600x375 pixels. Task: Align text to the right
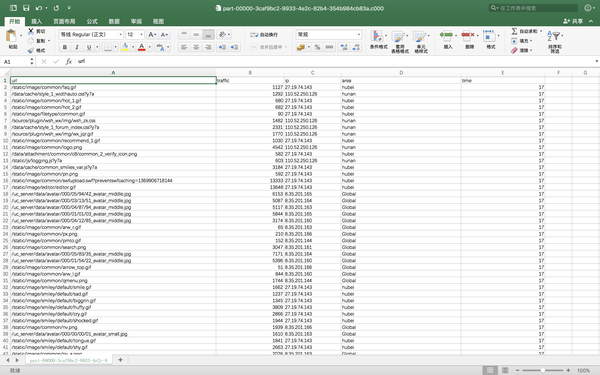208,47
